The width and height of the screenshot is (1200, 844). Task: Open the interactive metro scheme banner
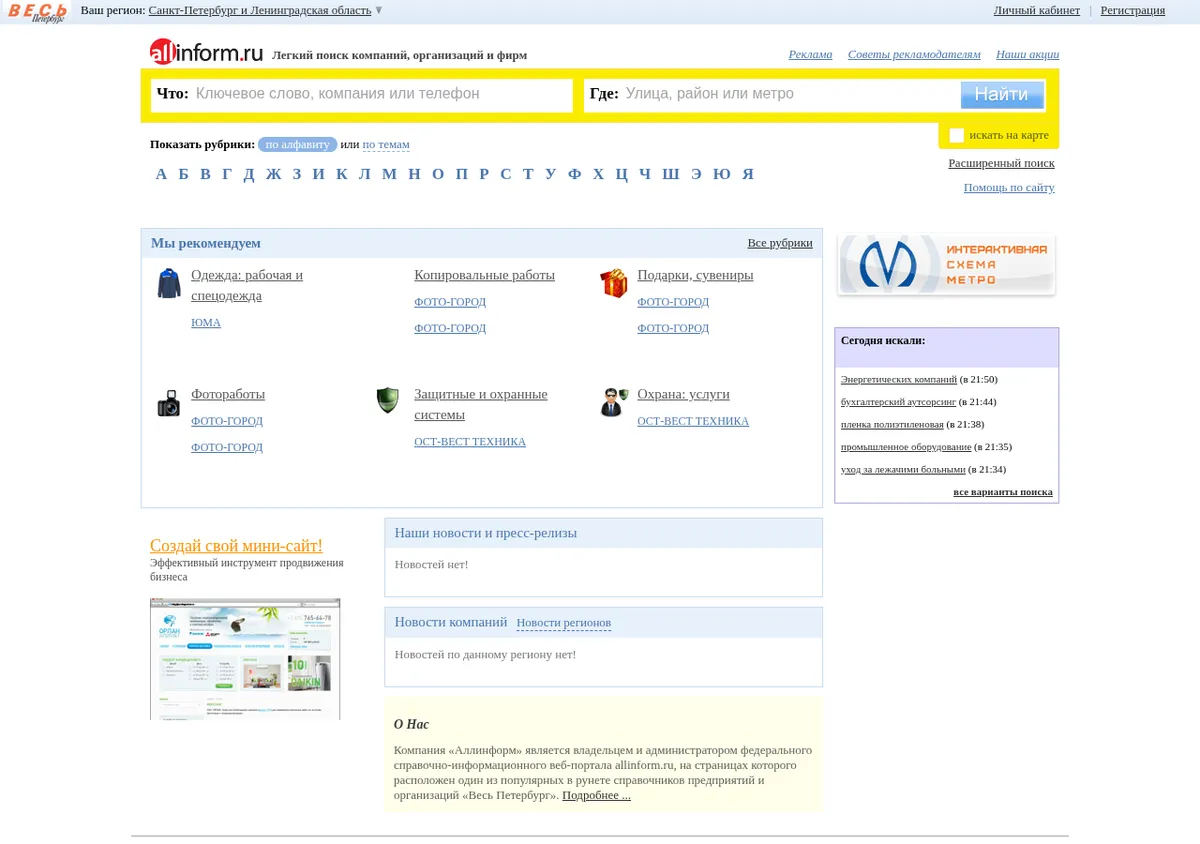click(946, 265)
